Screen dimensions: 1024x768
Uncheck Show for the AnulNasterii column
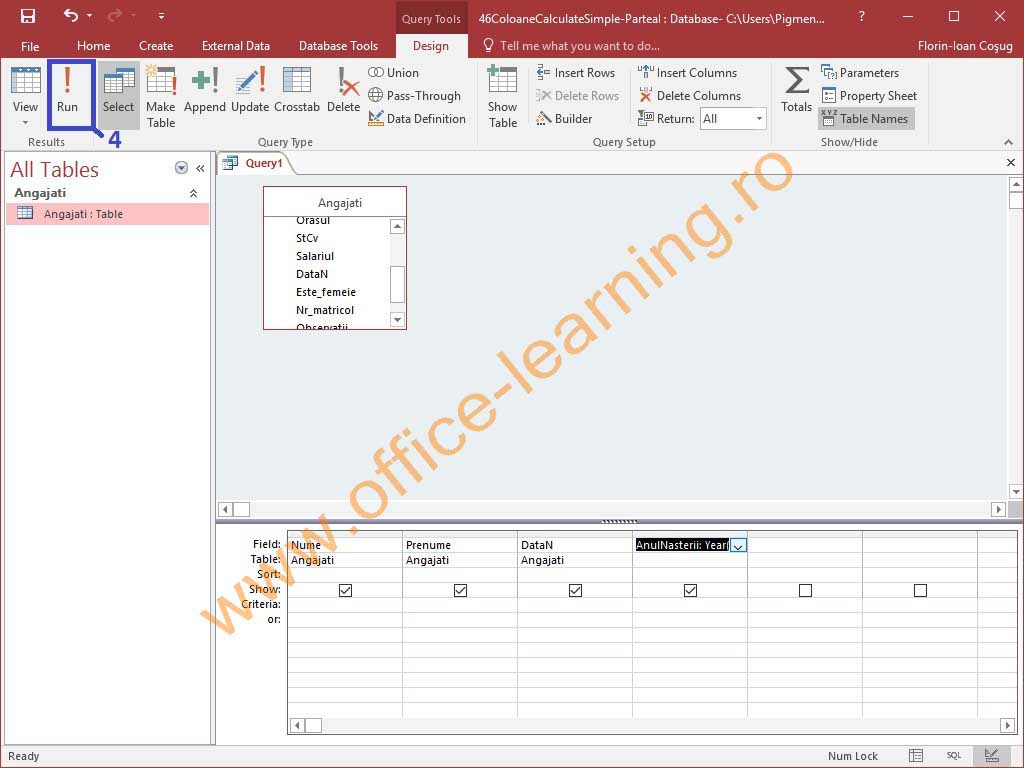[690, 590]
